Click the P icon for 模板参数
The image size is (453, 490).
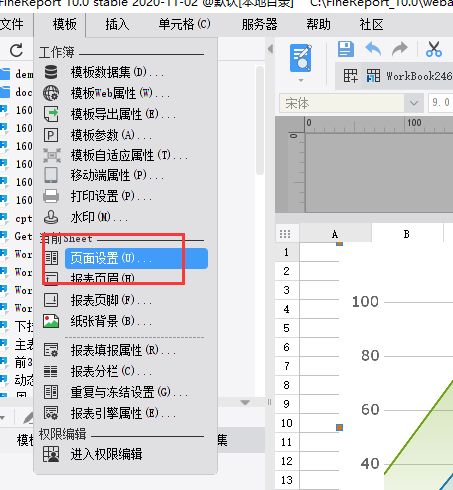pos(51,135)
